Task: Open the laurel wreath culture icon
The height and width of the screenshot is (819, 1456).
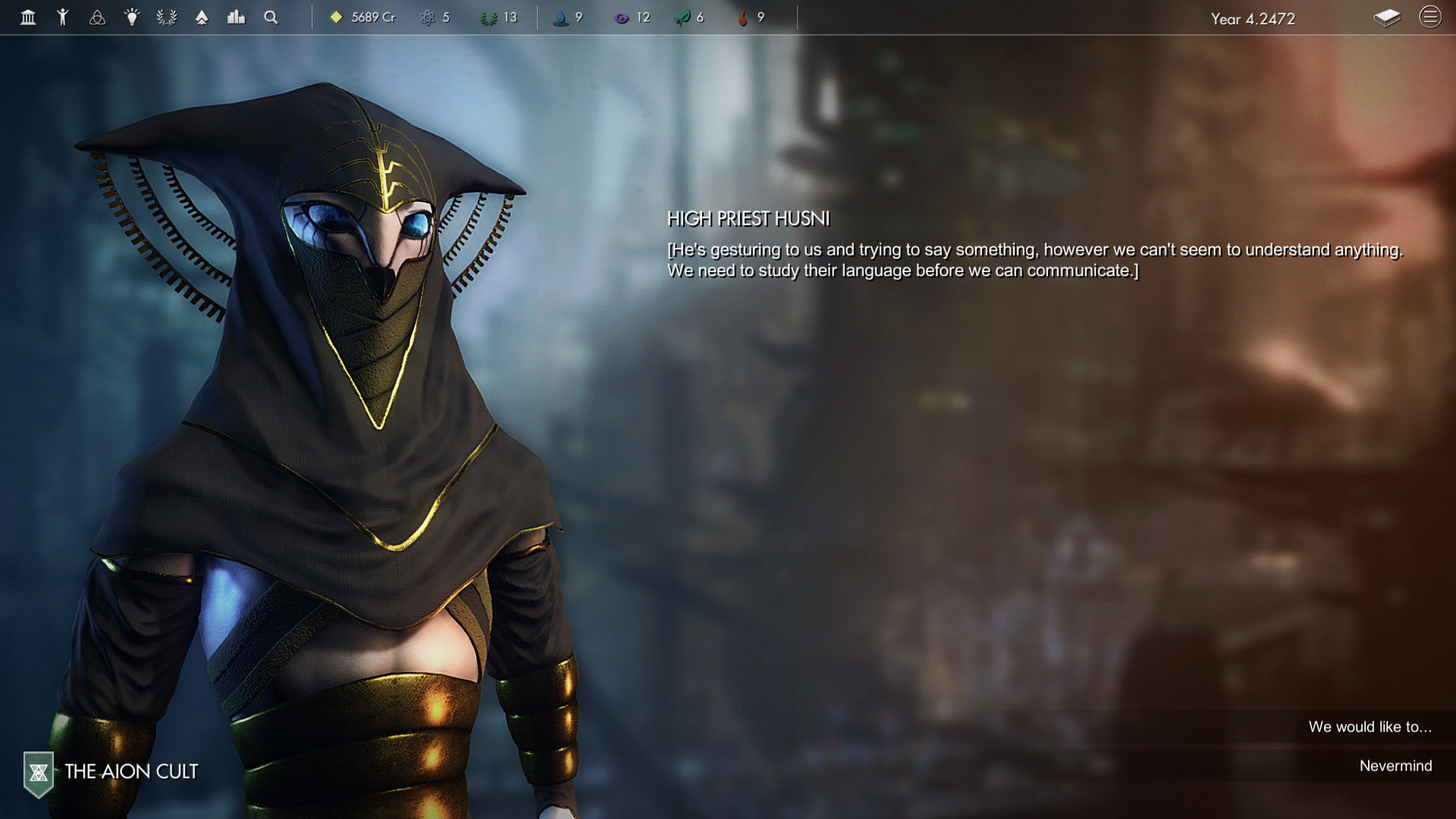Action: click(167, 17)
